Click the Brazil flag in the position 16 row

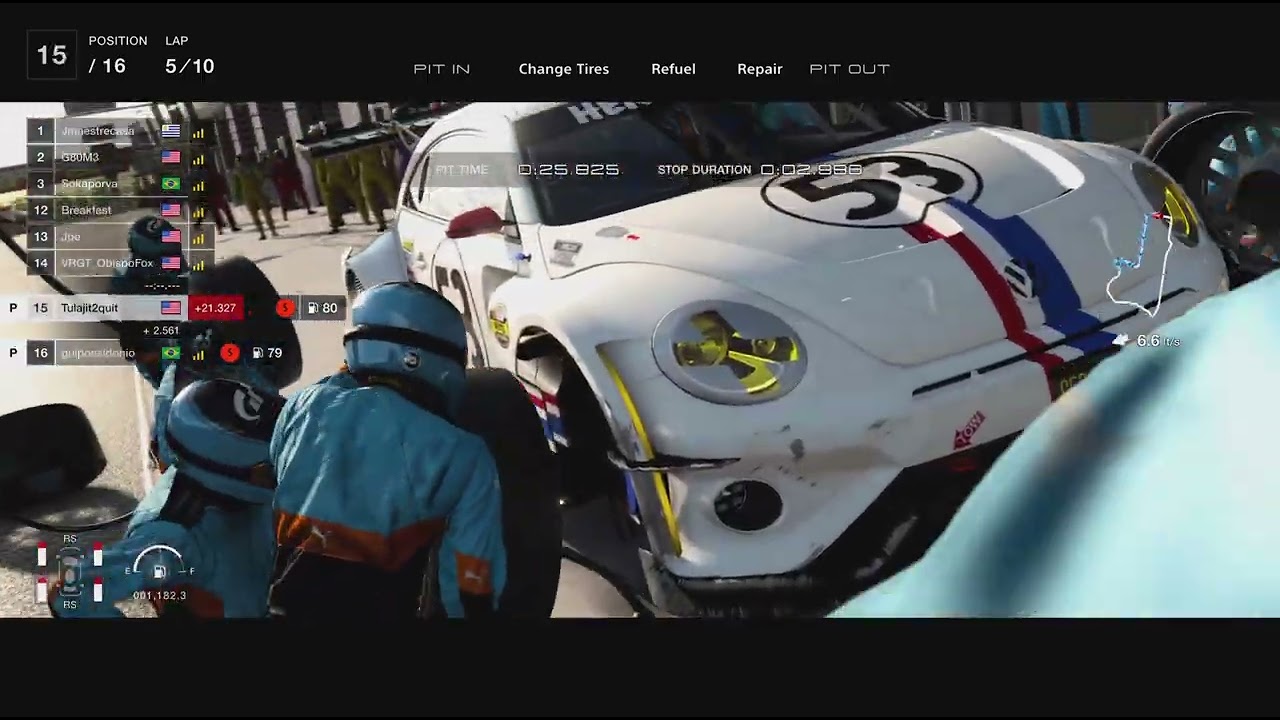pos(171,353)
